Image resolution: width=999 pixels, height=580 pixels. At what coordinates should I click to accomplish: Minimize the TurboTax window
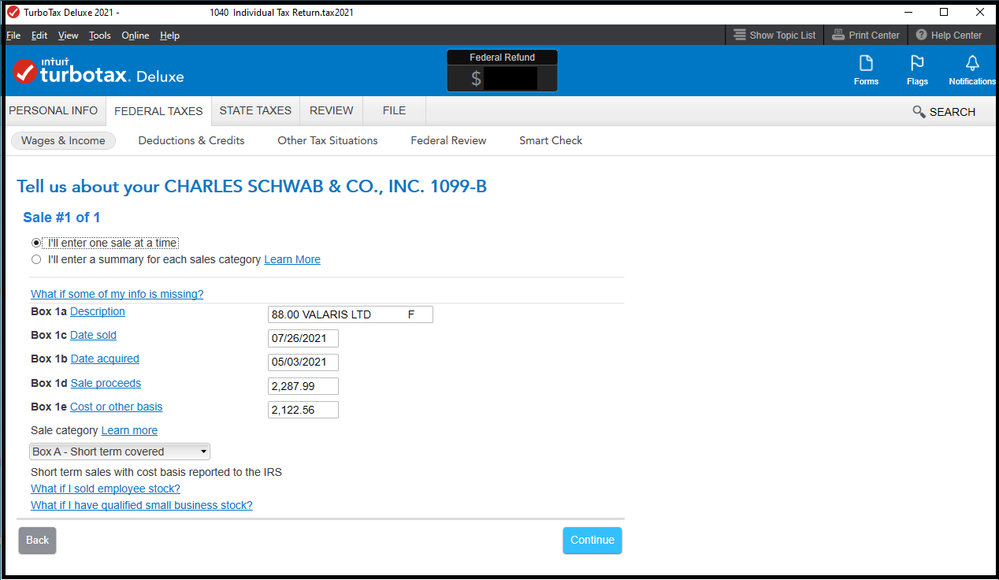pyautogui.click(x=909, y=12)
